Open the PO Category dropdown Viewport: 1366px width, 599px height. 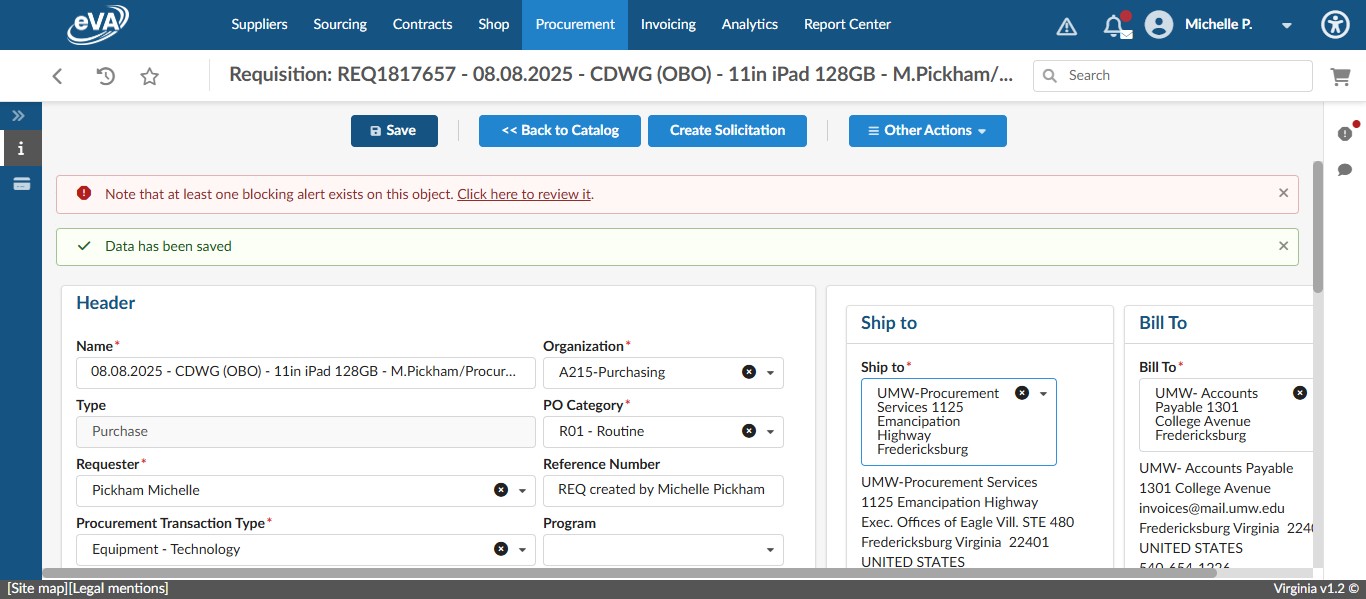[770, 431]
